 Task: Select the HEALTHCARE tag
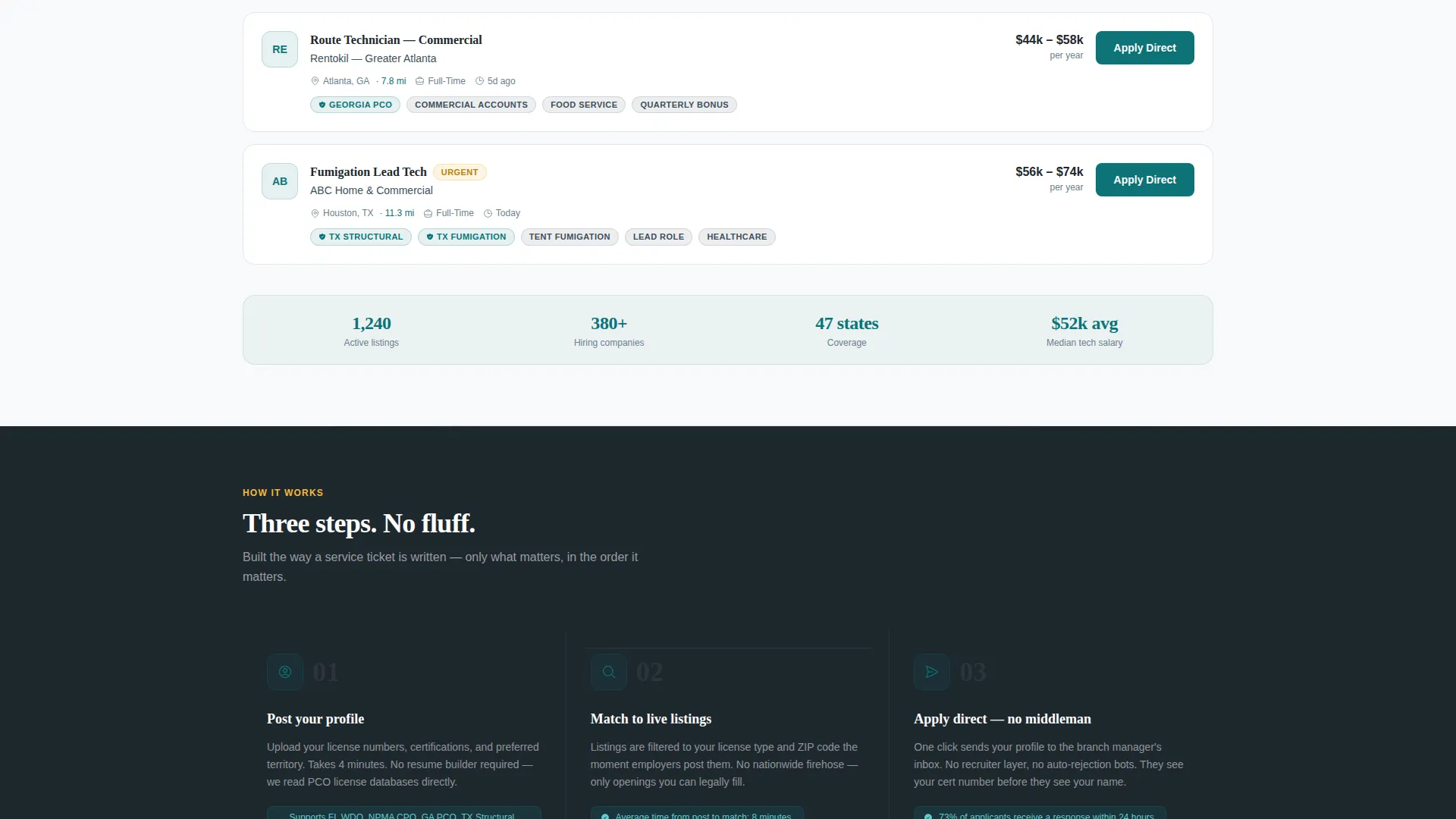coord(737,237)
